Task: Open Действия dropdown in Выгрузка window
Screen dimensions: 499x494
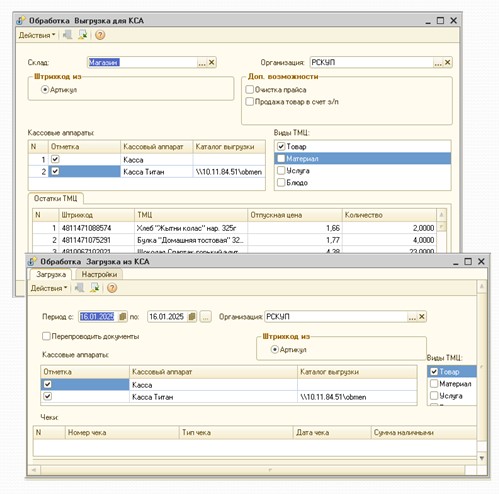Action: [37, 35]
